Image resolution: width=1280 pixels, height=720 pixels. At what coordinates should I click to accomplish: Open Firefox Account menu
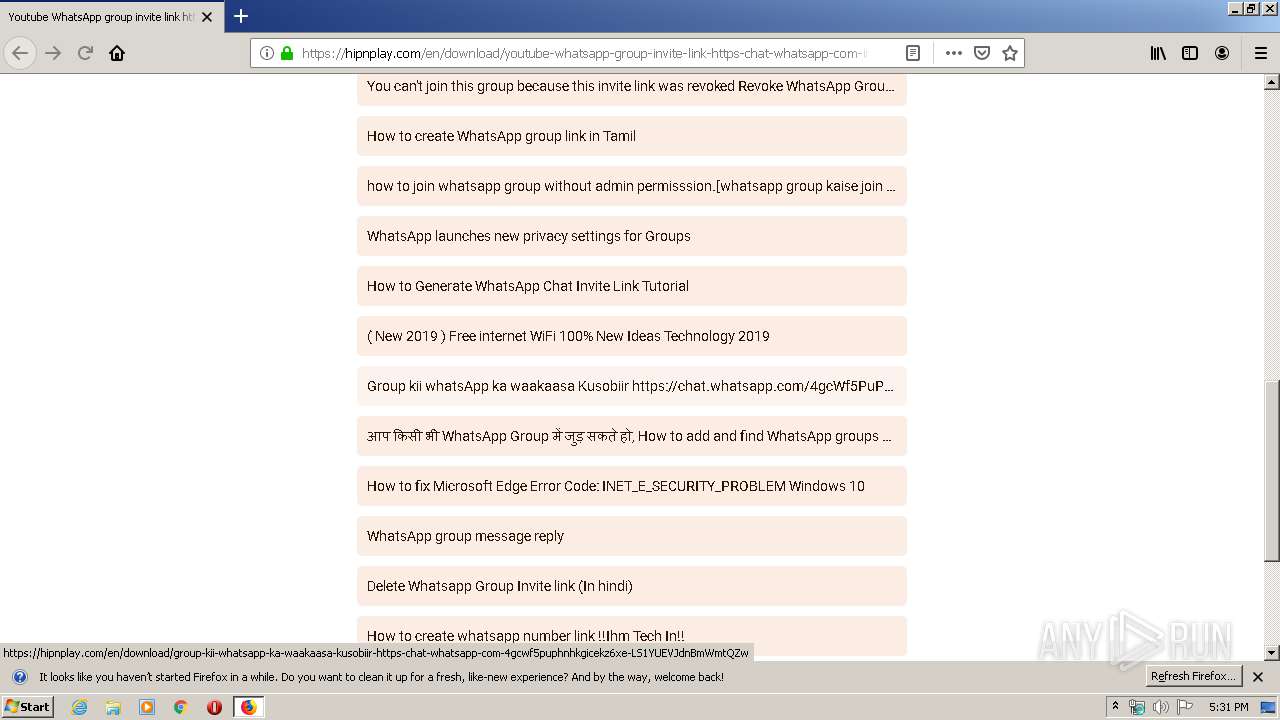1222,53
